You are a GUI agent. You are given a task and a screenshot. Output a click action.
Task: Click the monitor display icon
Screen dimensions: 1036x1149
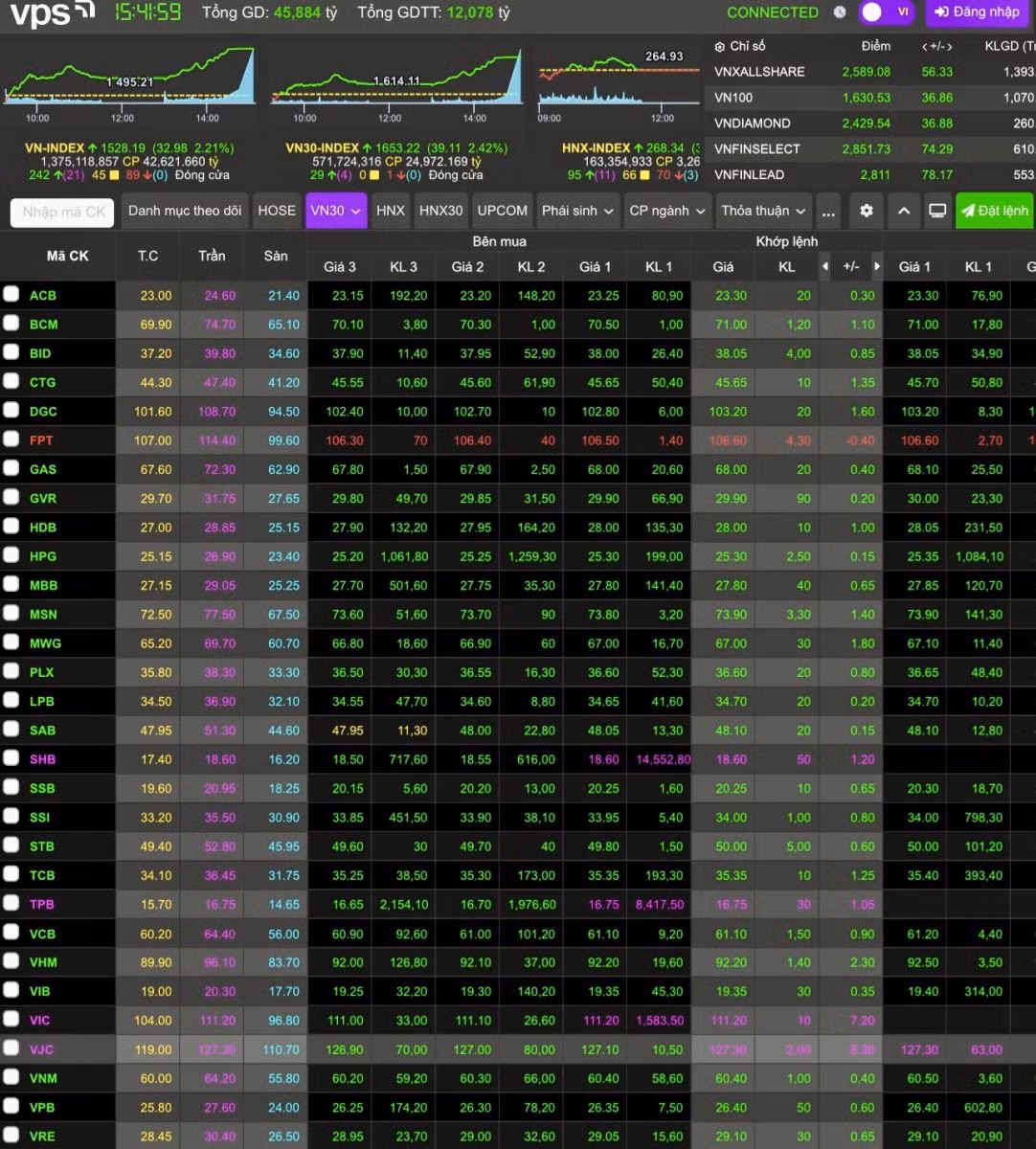937,211
